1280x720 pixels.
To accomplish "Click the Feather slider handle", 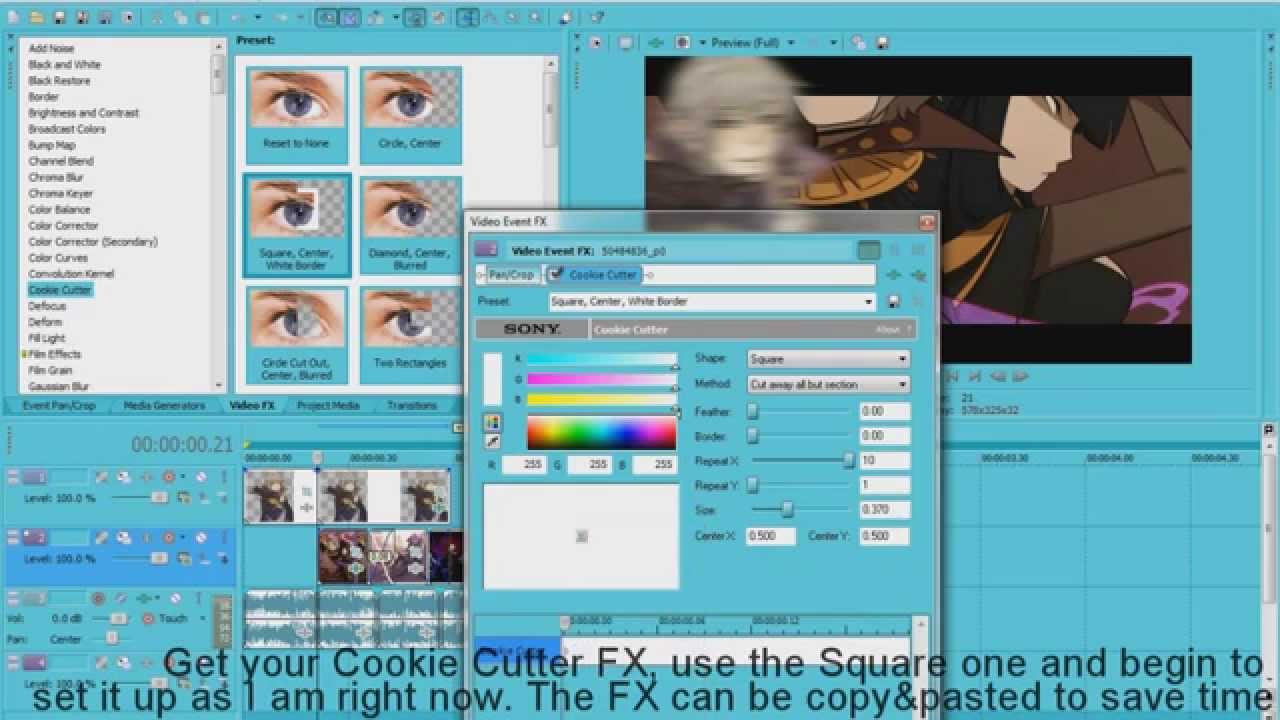I will point(753,411).
